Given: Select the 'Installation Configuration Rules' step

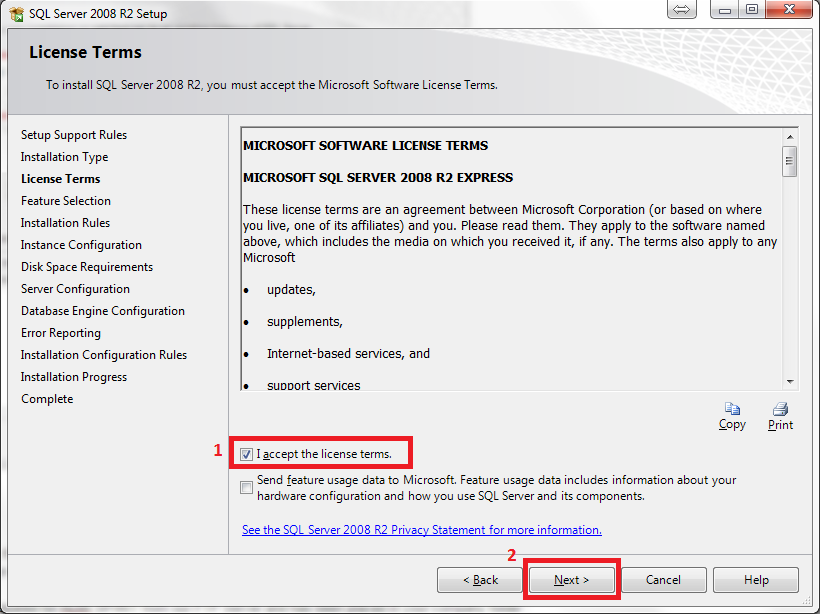Looking at the screenshot, I should click(x=104, y=355).
